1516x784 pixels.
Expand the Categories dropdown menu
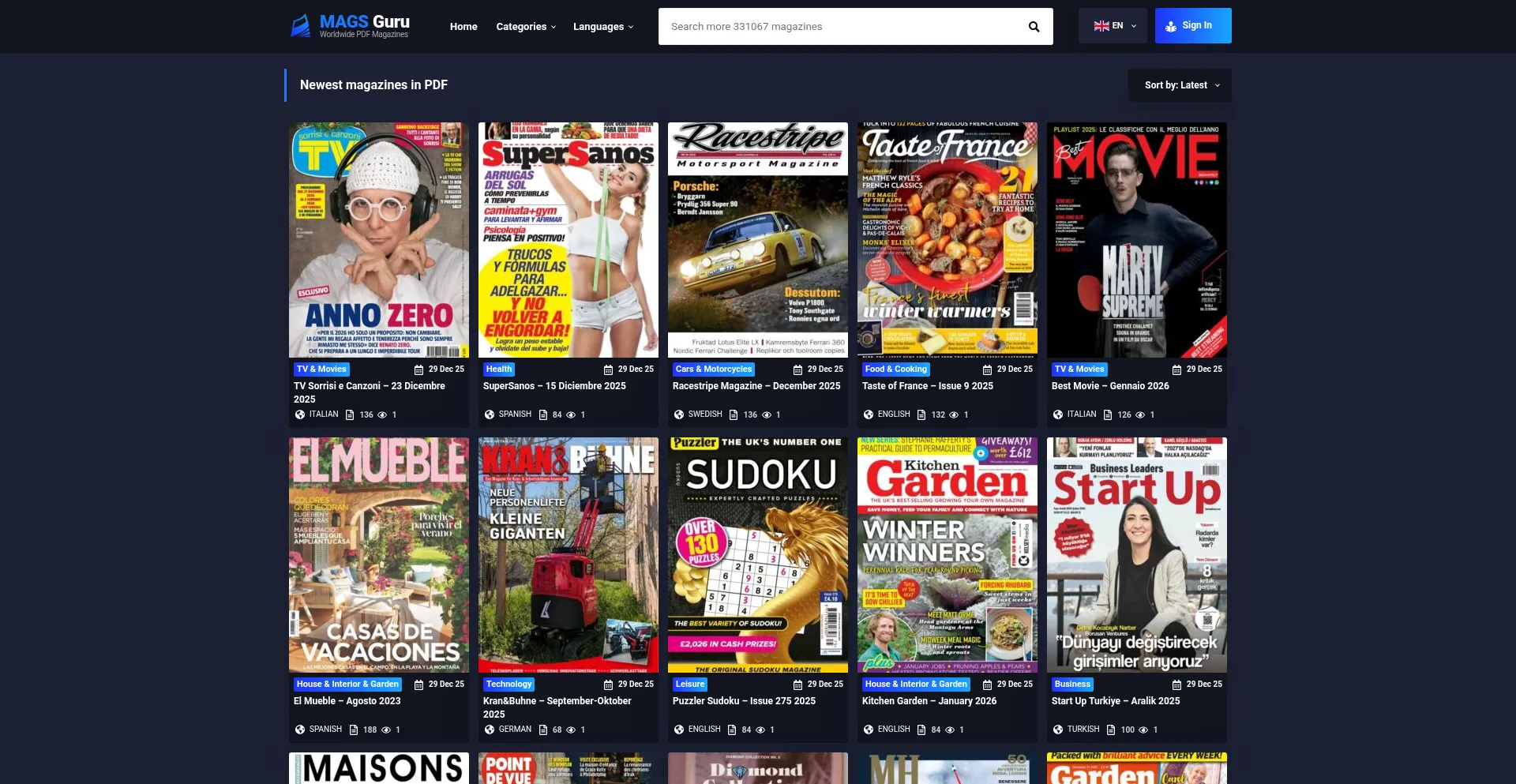tap(526, 27)
